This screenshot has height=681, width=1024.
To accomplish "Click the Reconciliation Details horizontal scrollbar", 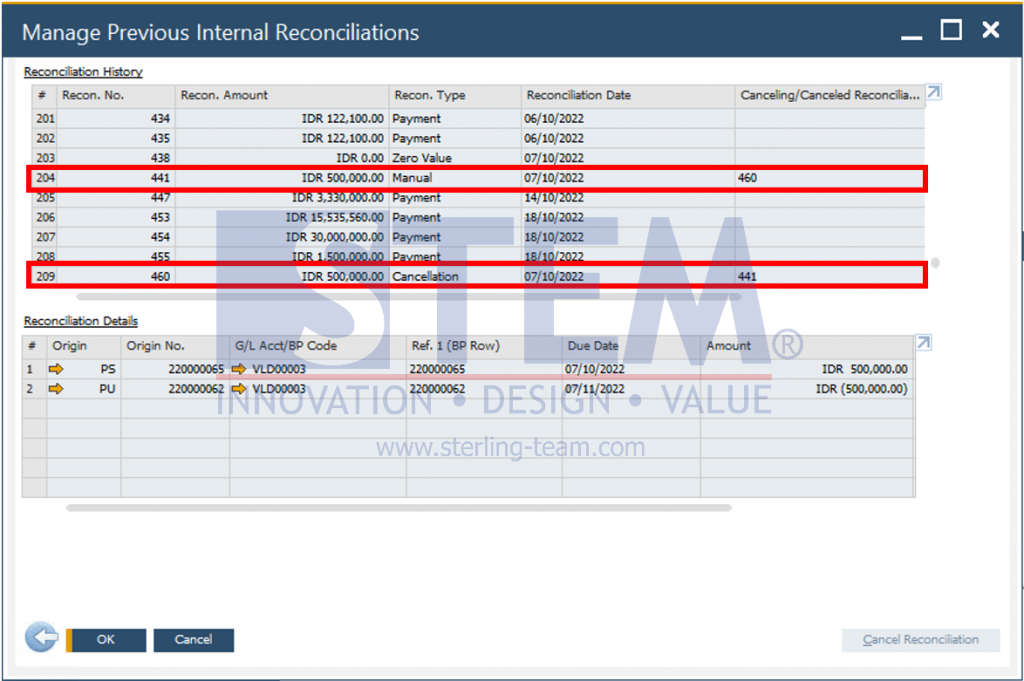I will tap(398, 508).
